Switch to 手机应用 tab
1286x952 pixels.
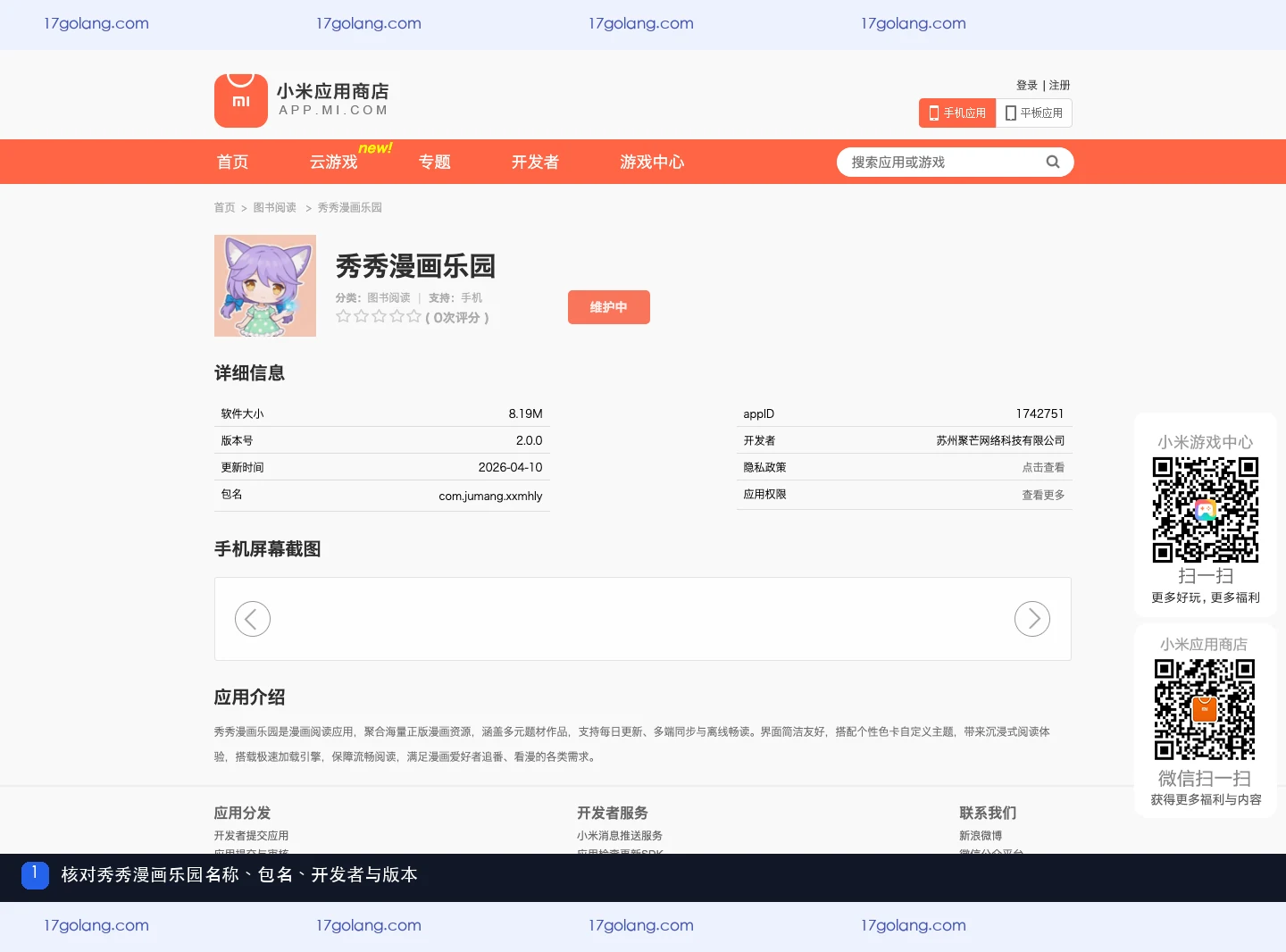coord(957,113)
